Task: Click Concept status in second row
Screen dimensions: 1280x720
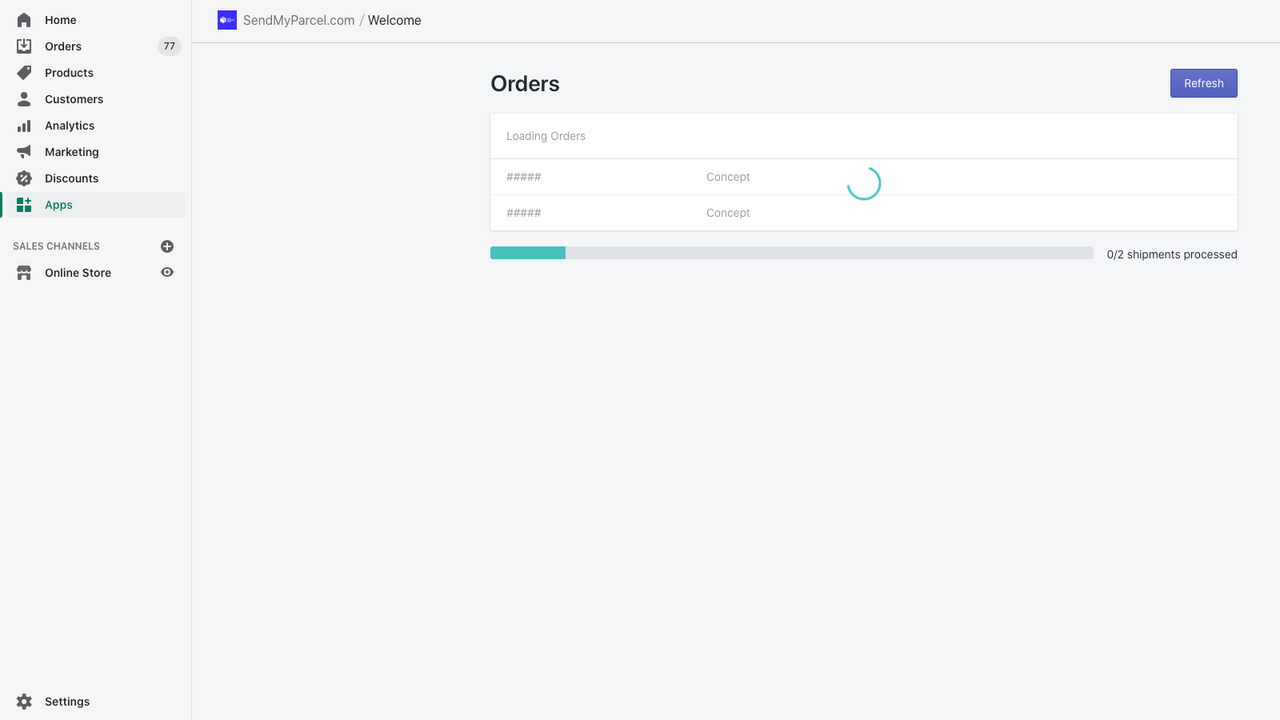Action: 728,213
